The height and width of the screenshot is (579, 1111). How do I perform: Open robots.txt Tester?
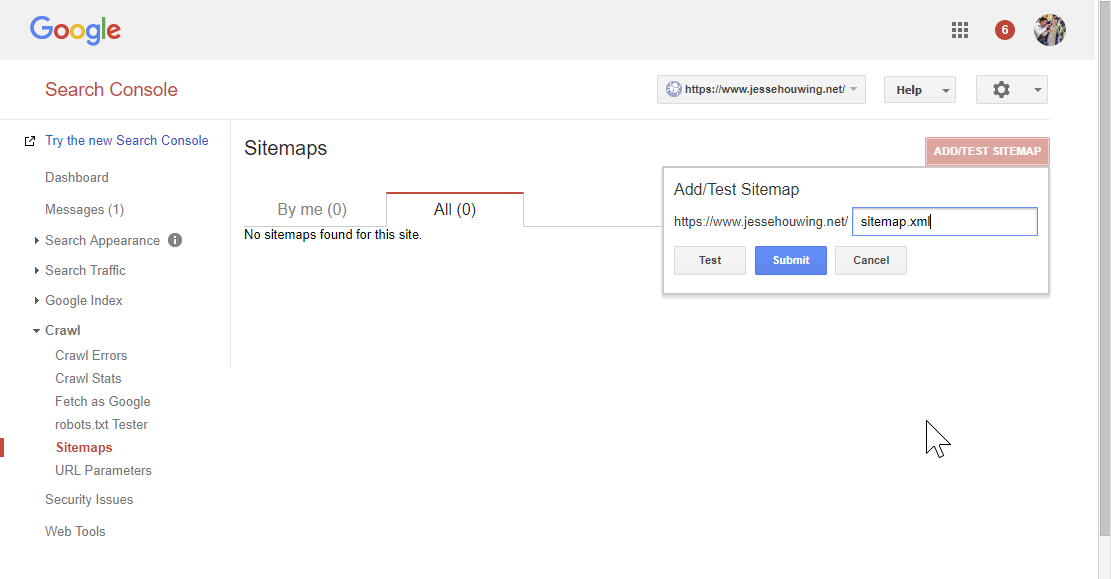point(101,425)
